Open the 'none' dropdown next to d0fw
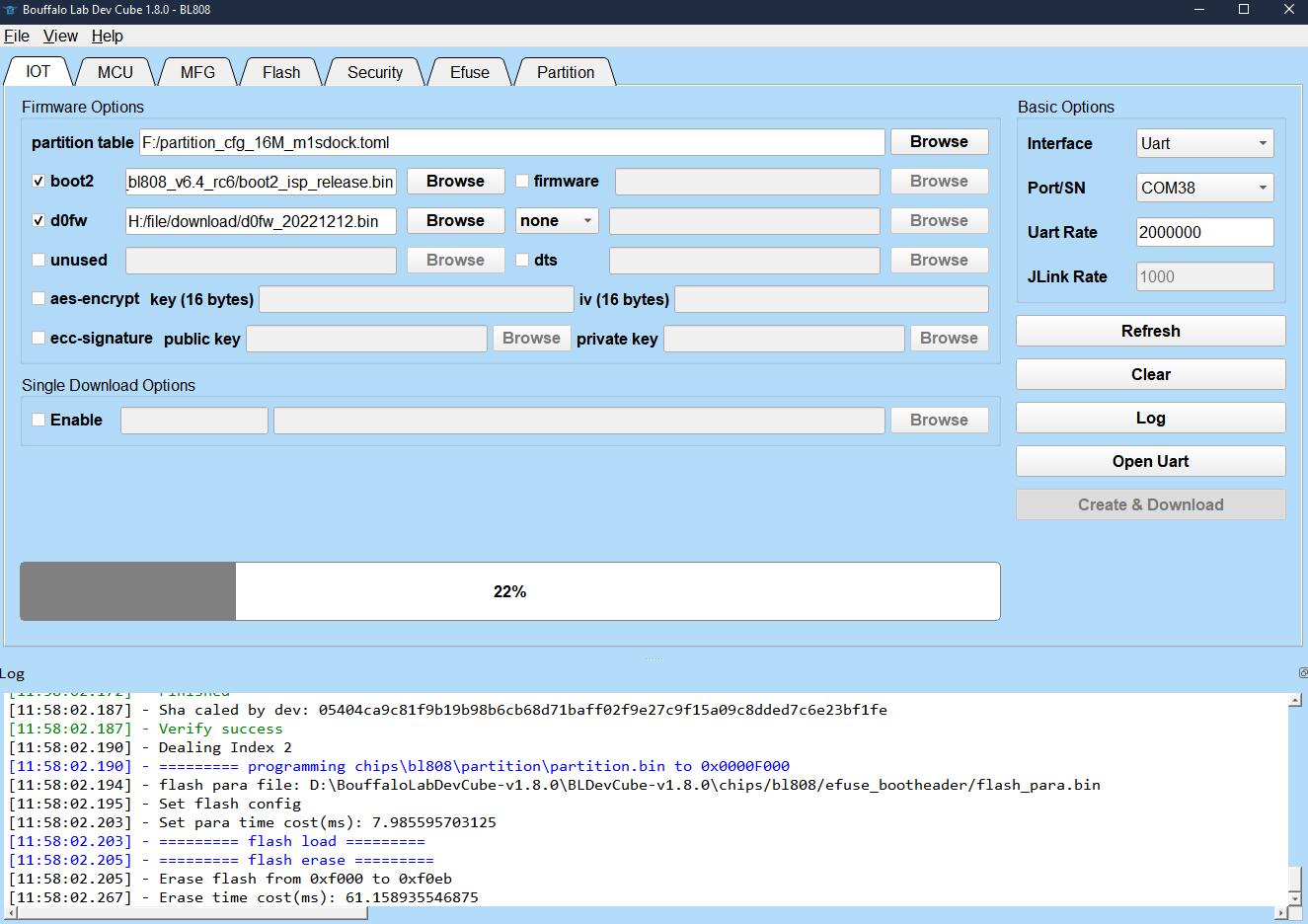Image resolution: width=1308 pixels, height=924 pixels. (557, 221)
